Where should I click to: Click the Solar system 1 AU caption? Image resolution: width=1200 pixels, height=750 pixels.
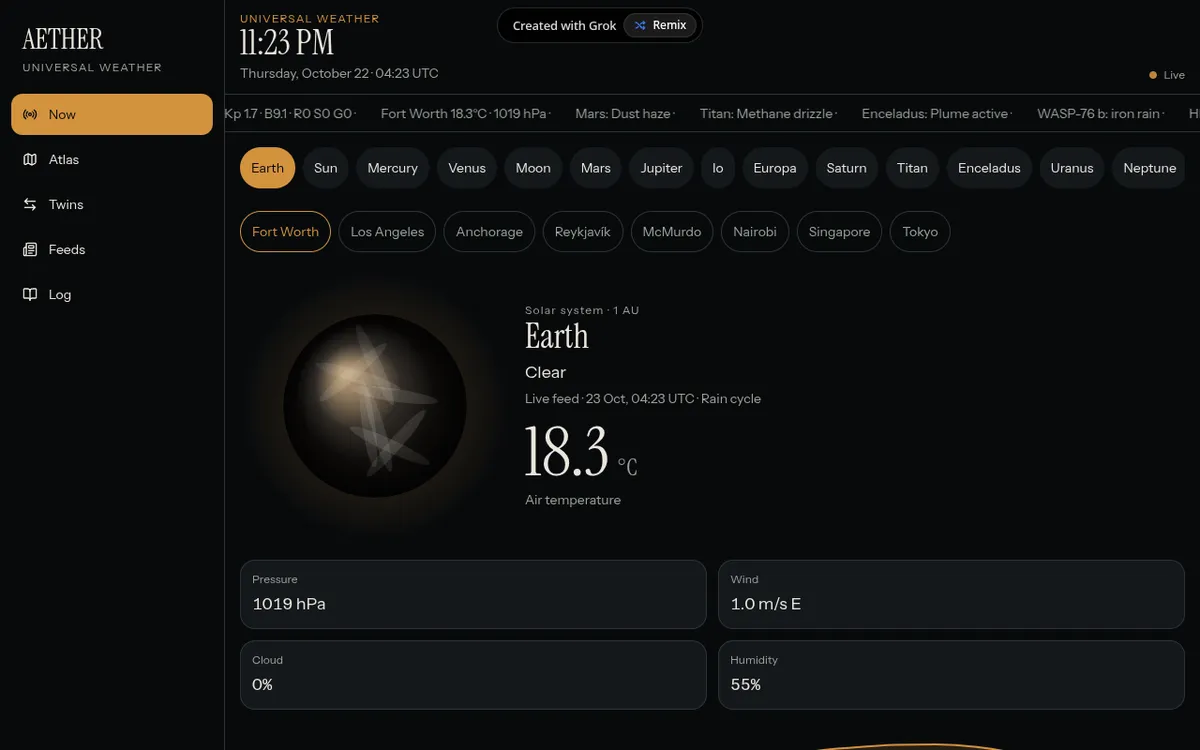[x=582, y=310]
